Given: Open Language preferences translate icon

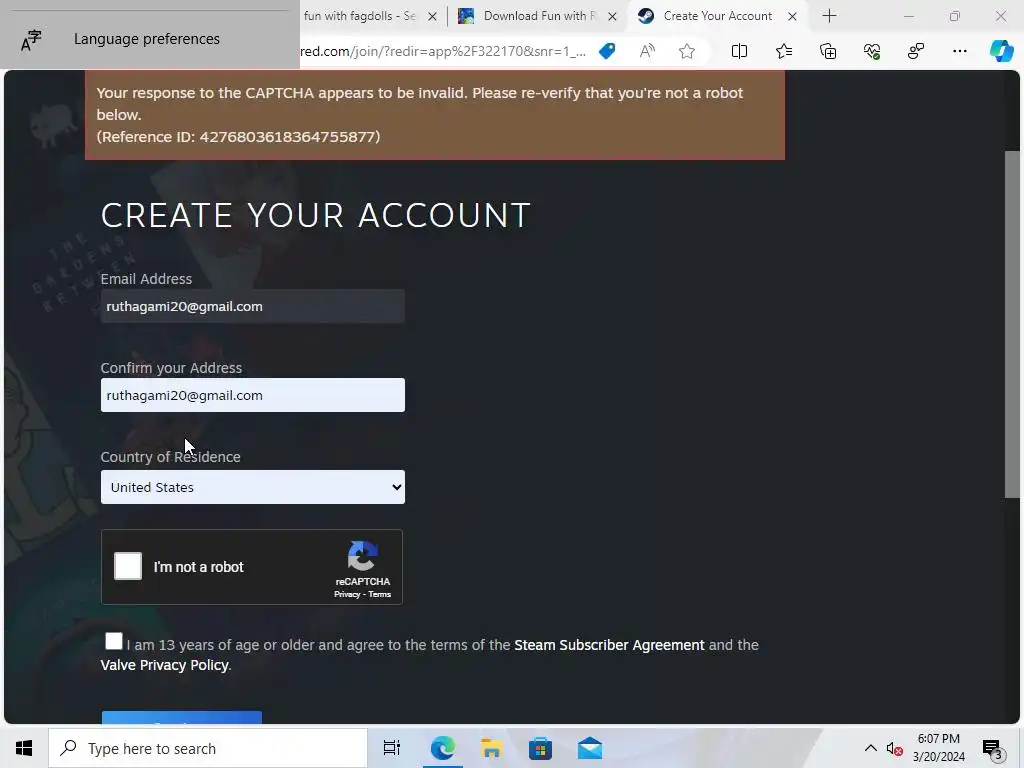Looking at the screenshot, I should coord(31,40).
